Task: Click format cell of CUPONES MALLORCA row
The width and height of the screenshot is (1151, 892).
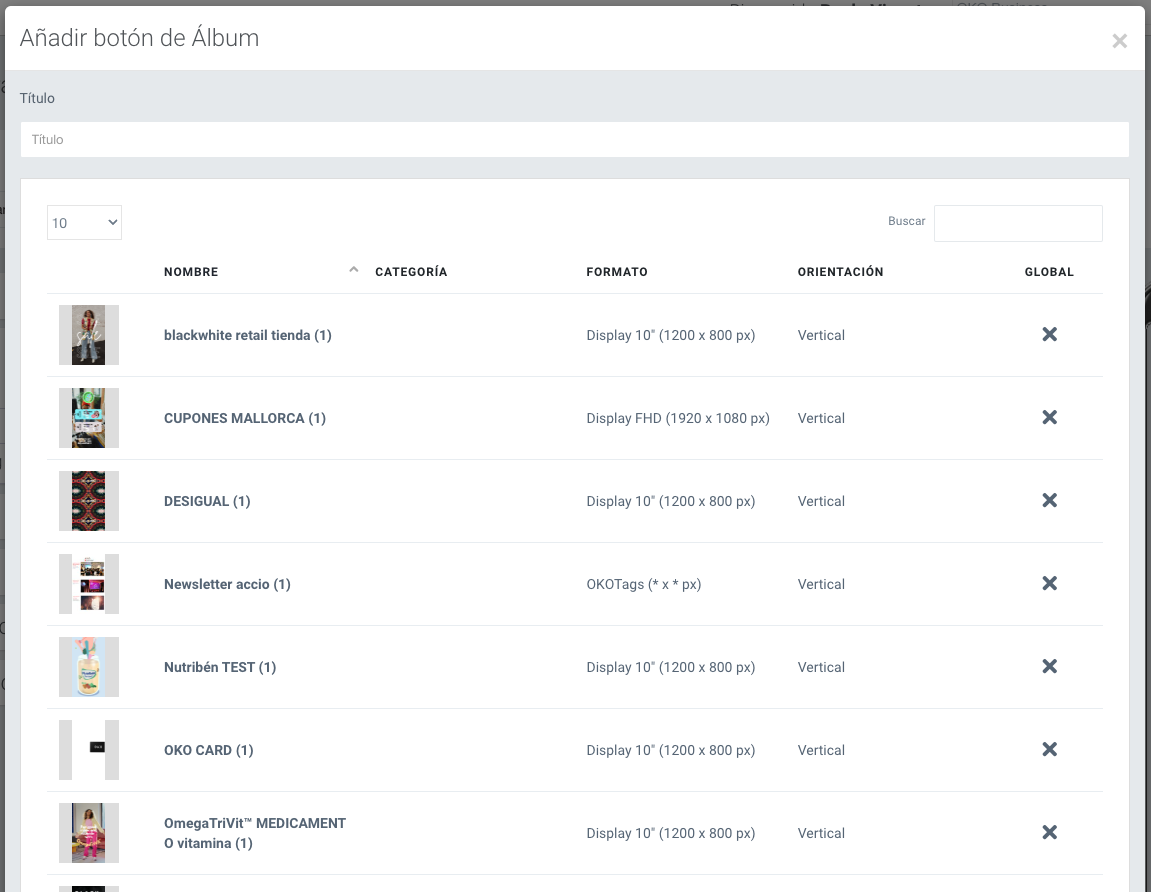Action: point(678,418)
